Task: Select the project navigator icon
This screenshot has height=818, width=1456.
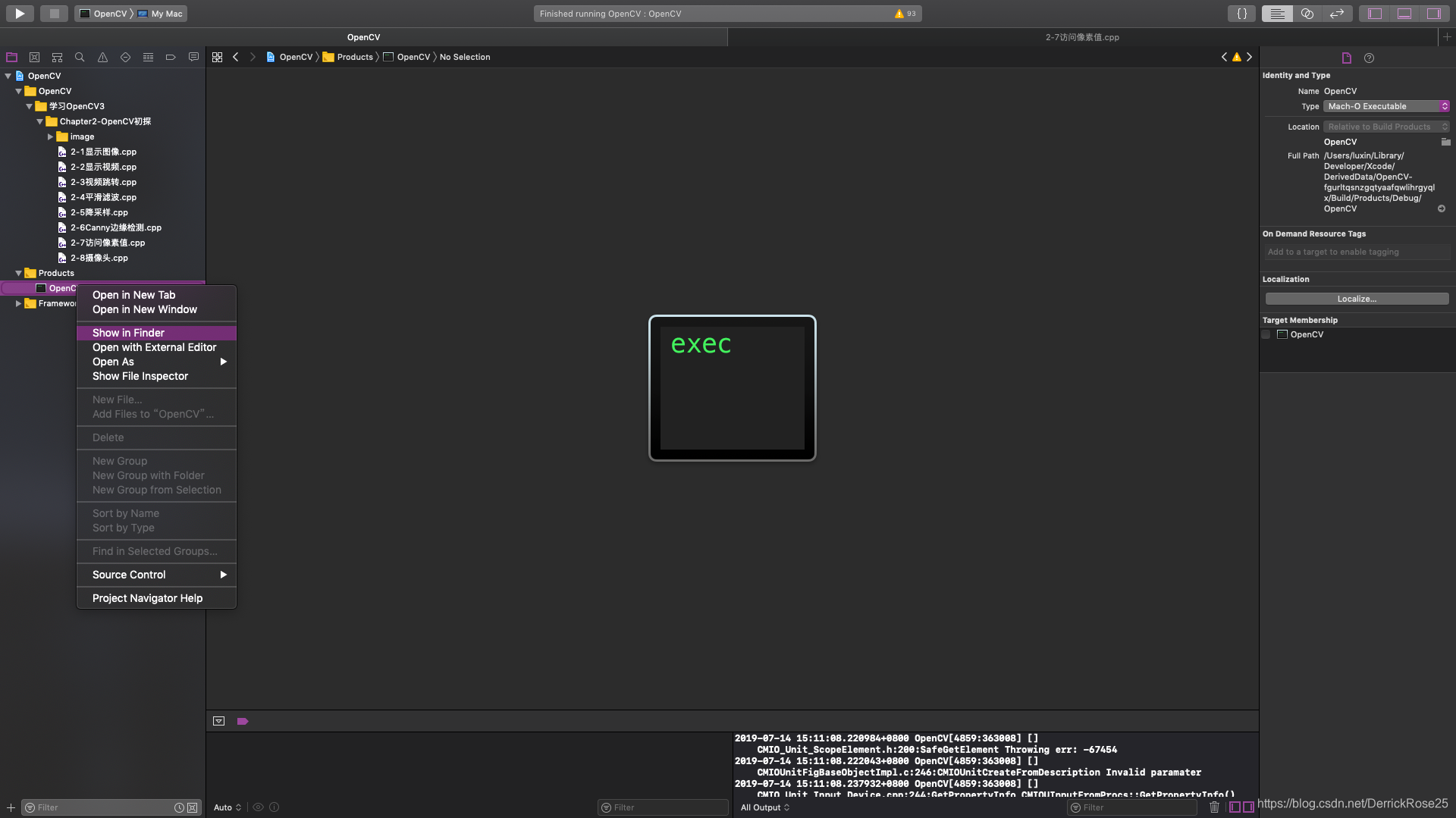Action: click(x=11, y=57)
